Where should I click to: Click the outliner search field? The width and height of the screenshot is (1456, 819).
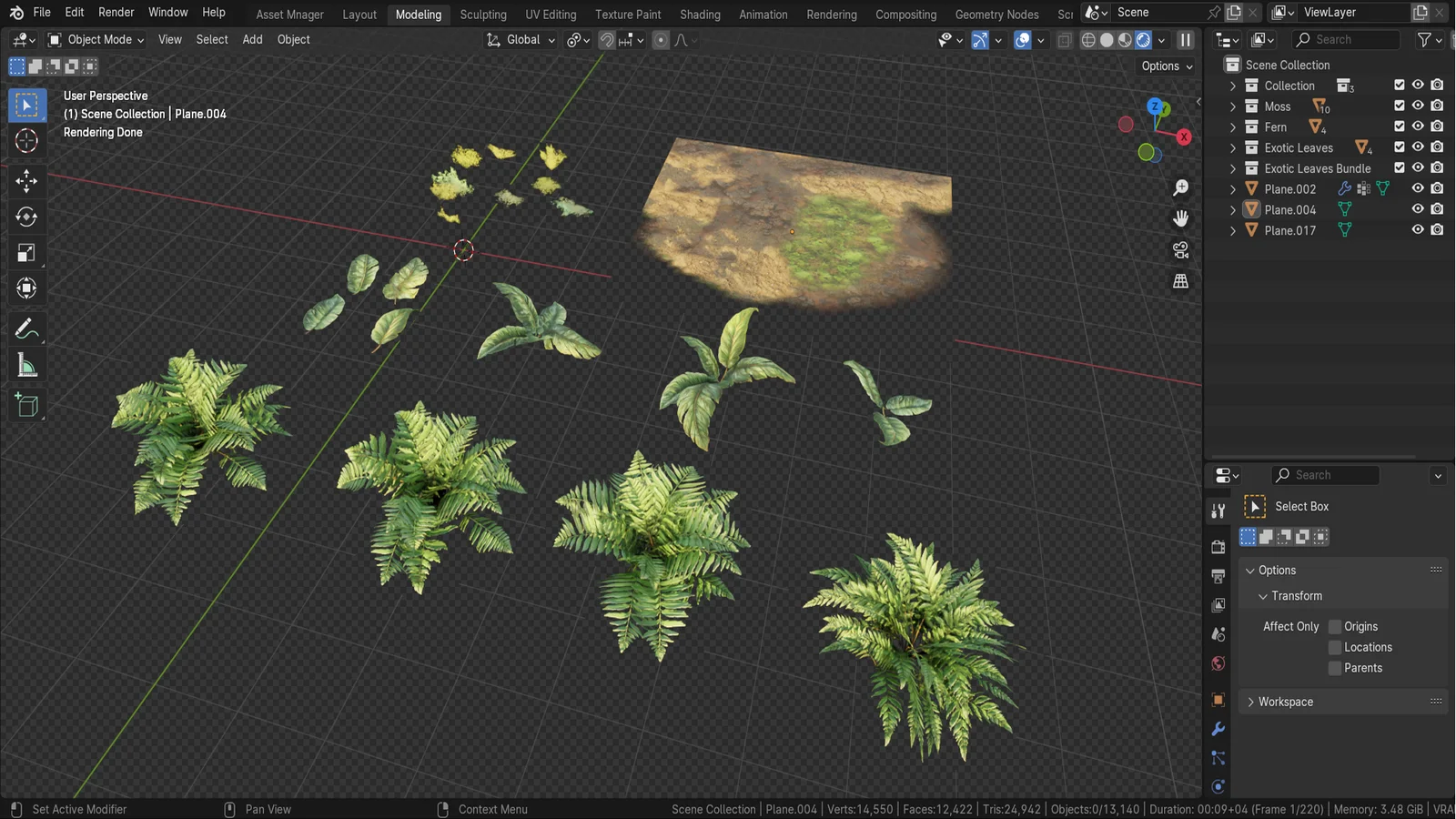coord(1346,40)
